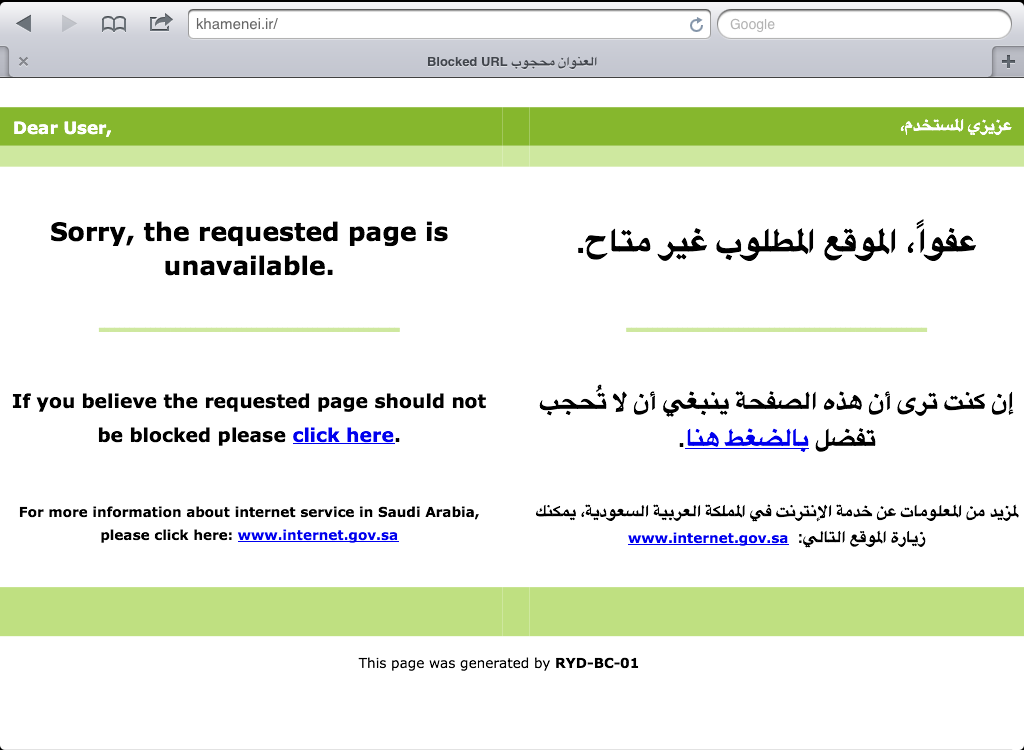Reload the page with the refresh icon

click(x=696, y=24)
